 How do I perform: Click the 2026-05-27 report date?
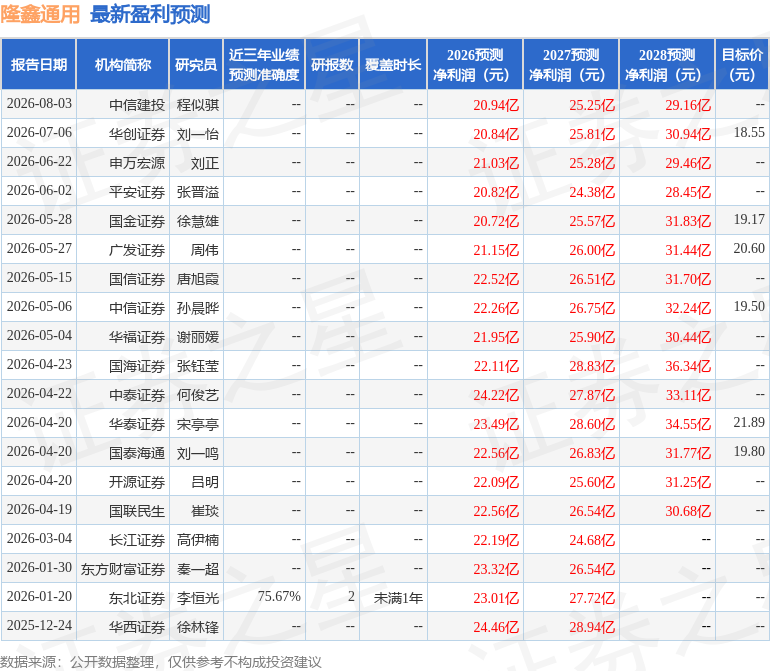pyautogui.click(x=39, y=249)
